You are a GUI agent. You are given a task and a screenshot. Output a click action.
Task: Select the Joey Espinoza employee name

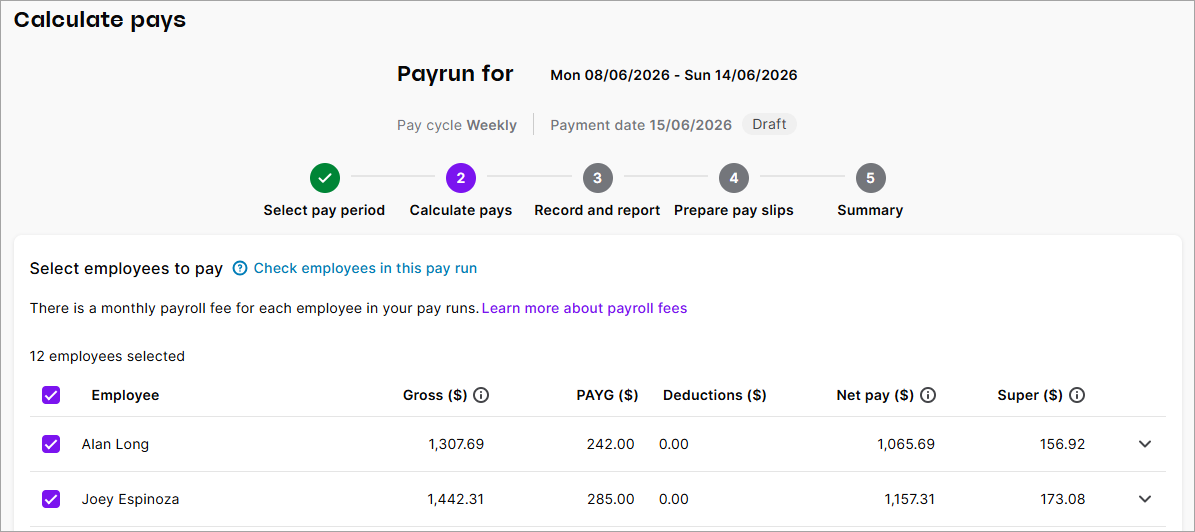(130, 499)
